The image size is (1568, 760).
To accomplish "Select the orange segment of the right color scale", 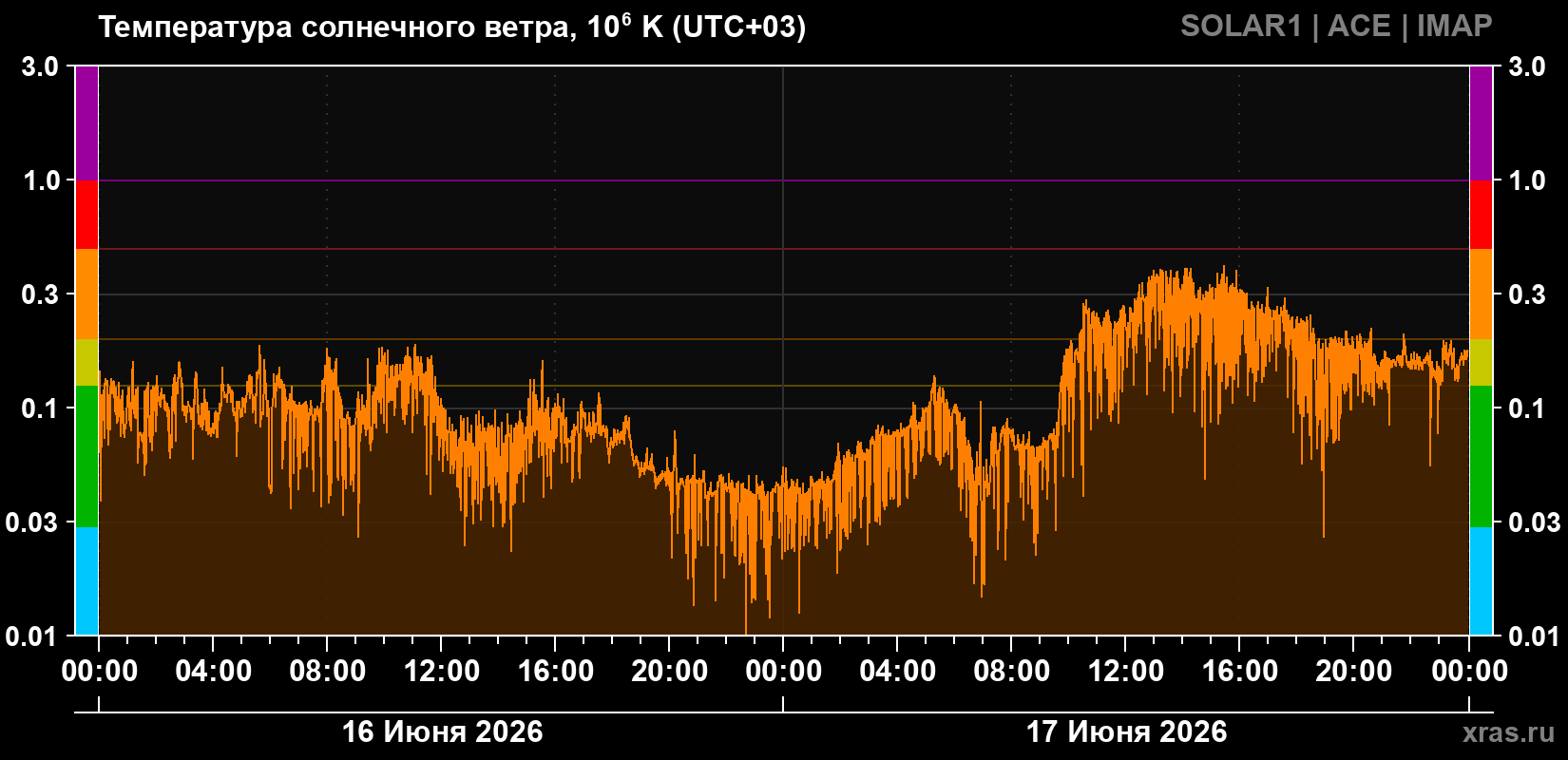I will (x=1482, y=294).
